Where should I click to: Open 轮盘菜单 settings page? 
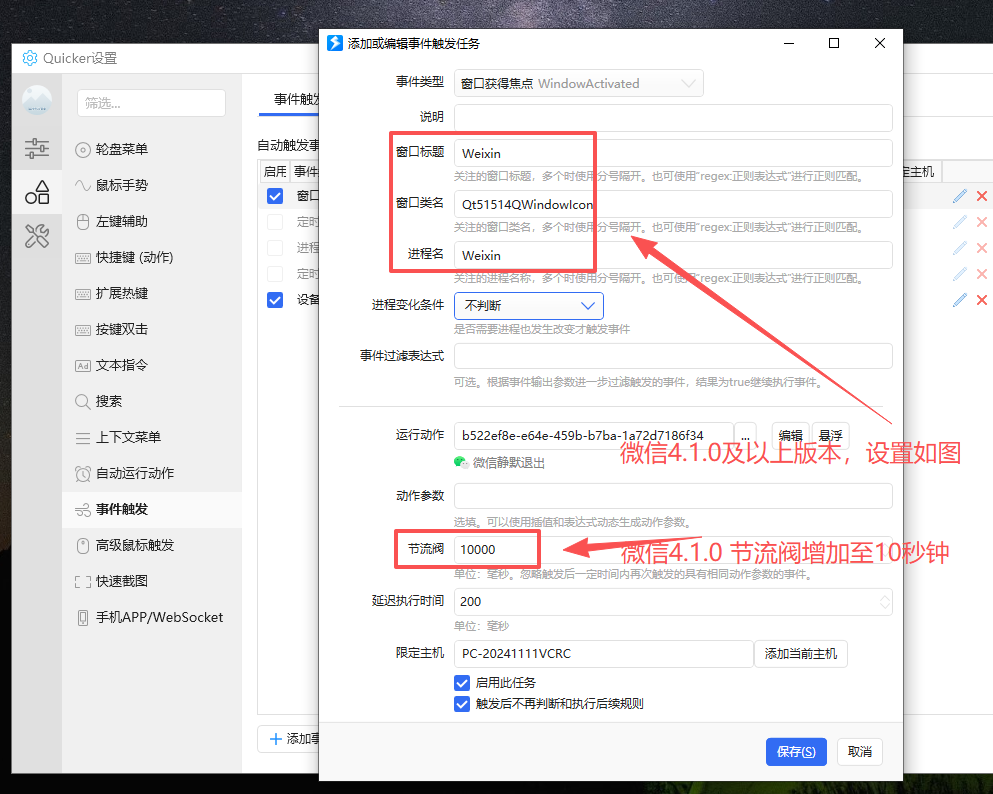click(152, 149)
